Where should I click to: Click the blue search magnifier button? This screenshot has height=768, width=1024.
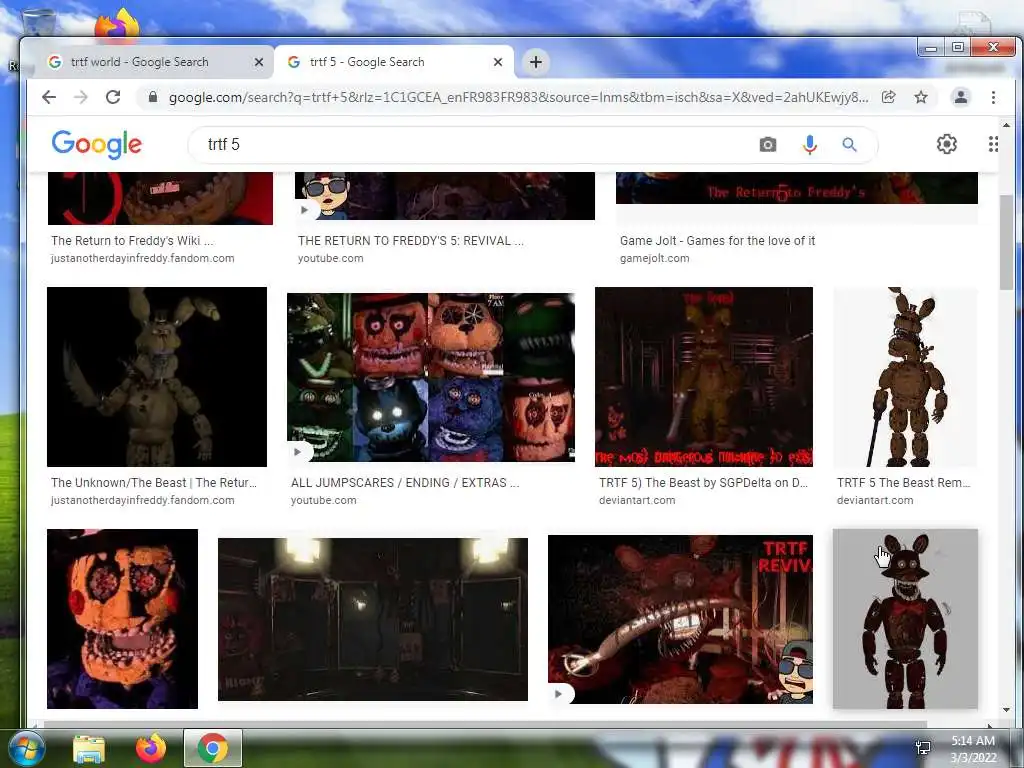point(849,144)
